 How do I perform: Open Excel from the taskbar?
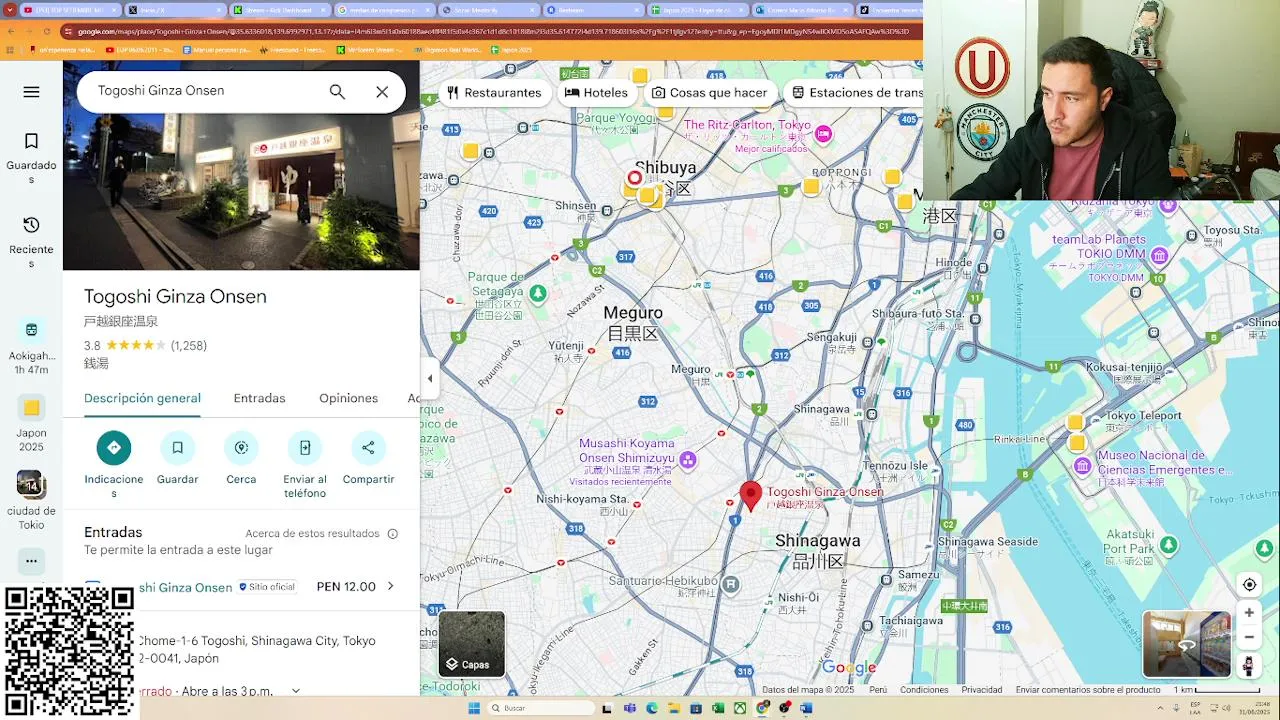coord(718,708)
